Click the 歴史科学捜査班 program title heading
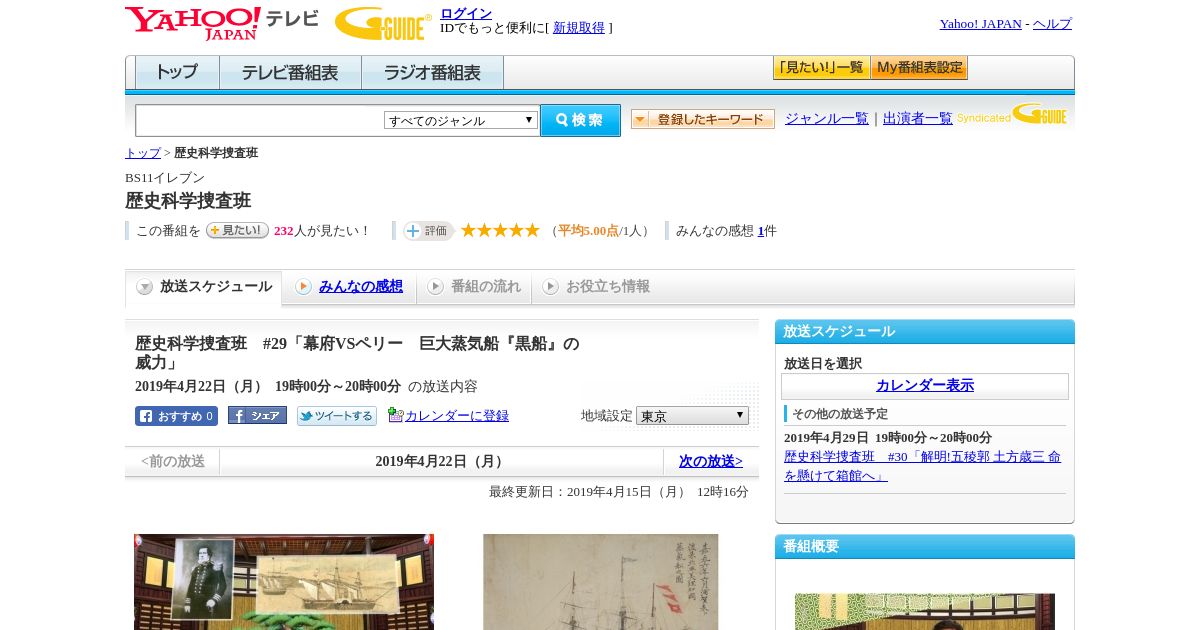 click(188, 200)
